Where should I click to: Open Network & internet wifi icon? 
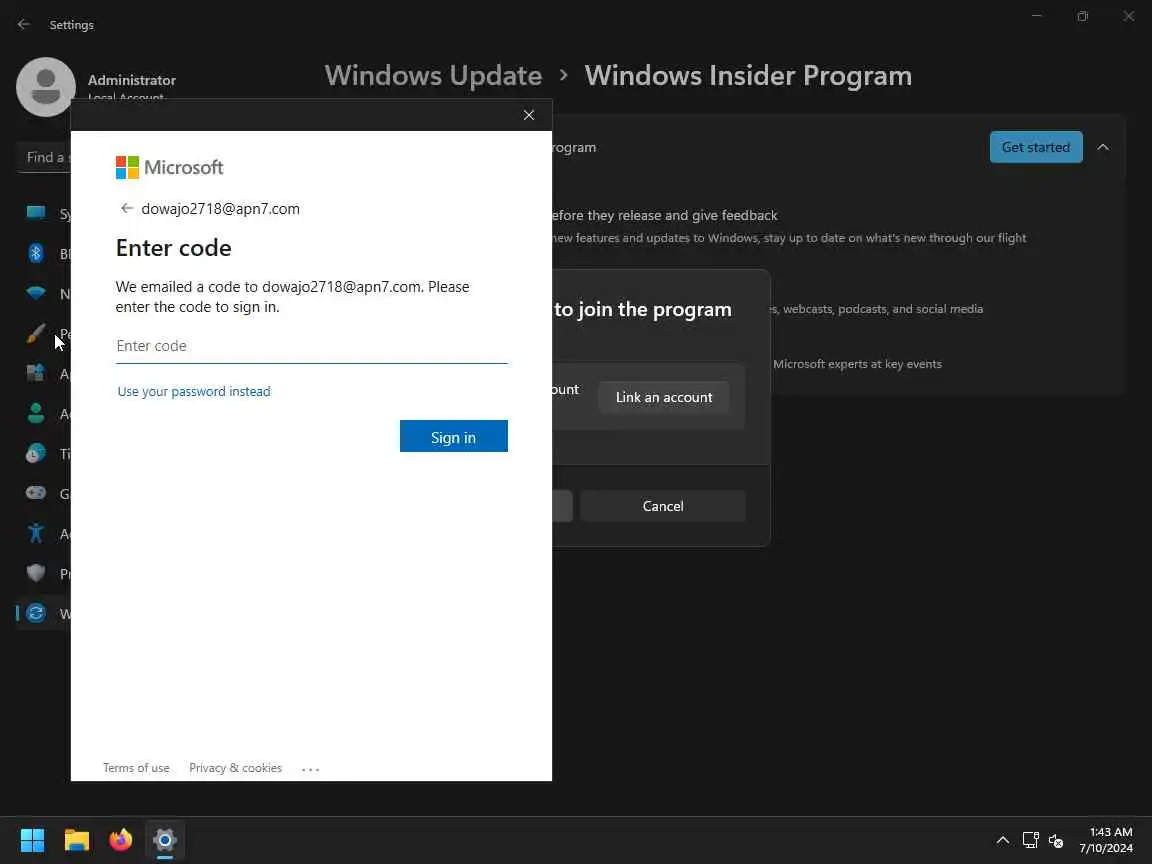35,293
